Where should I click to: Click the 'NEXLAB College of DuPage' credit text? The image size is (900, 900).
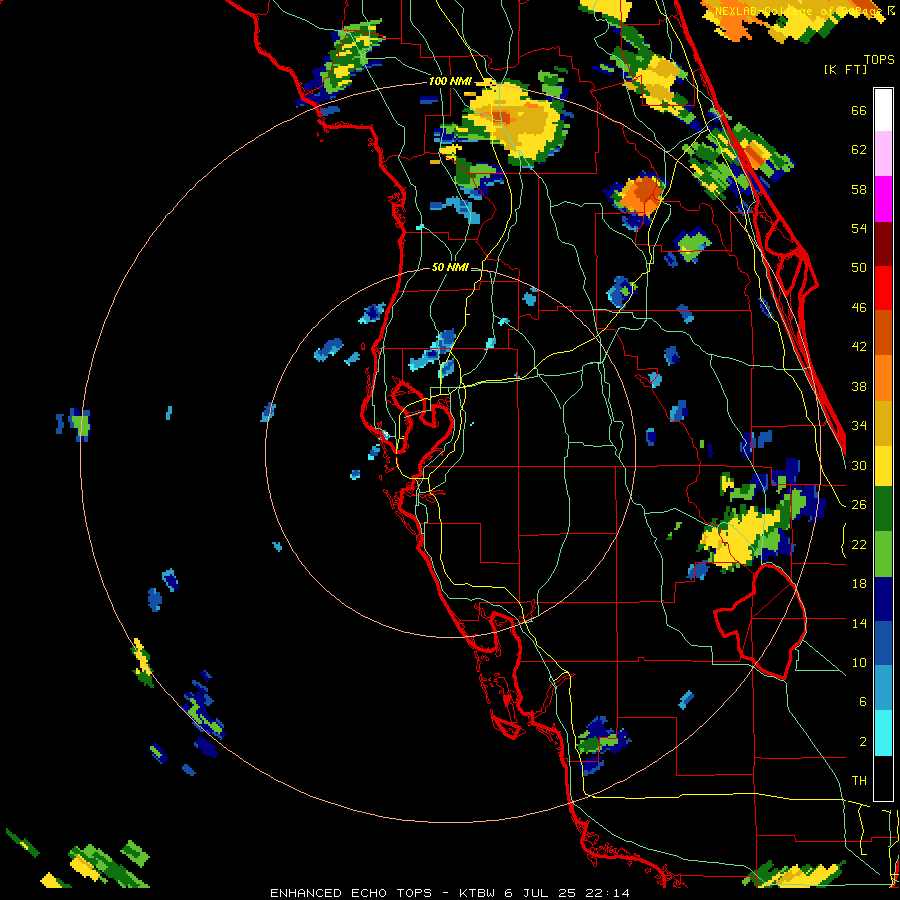(x=801, y=11)
